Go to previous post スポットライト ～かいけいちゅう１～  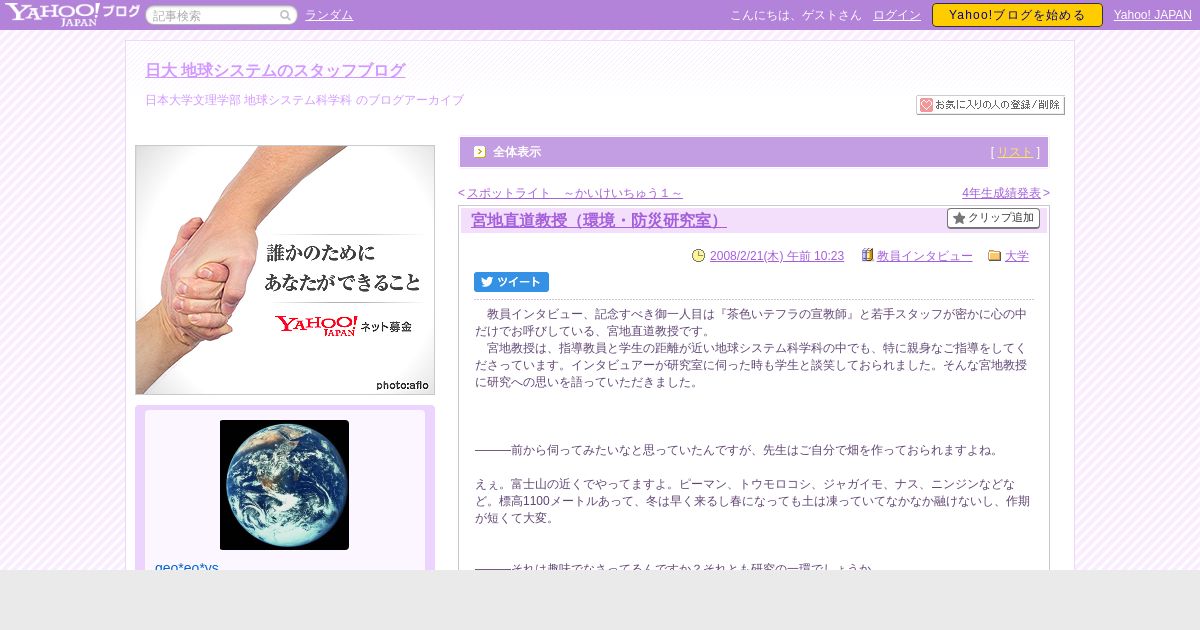click(x=575, y=193)
